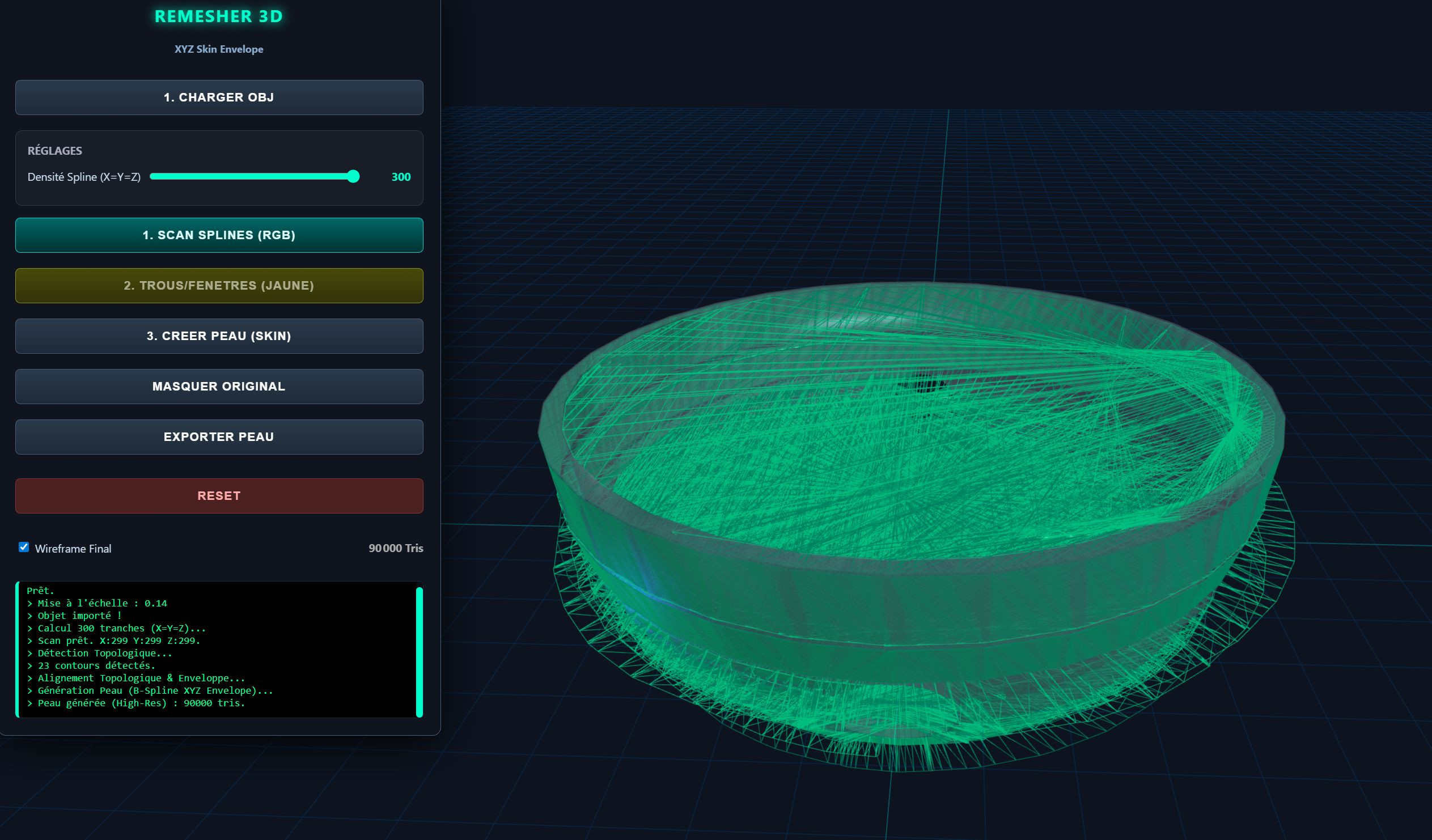Hide original mesh with Masquer Original
This screenshot has height=840, width=1432.
(x=219, y=387)
